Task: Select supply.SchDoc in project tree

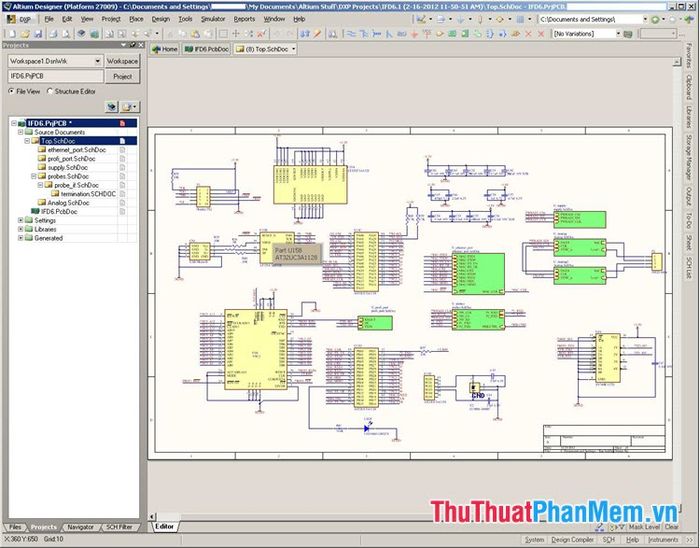Action: point(68,168)
